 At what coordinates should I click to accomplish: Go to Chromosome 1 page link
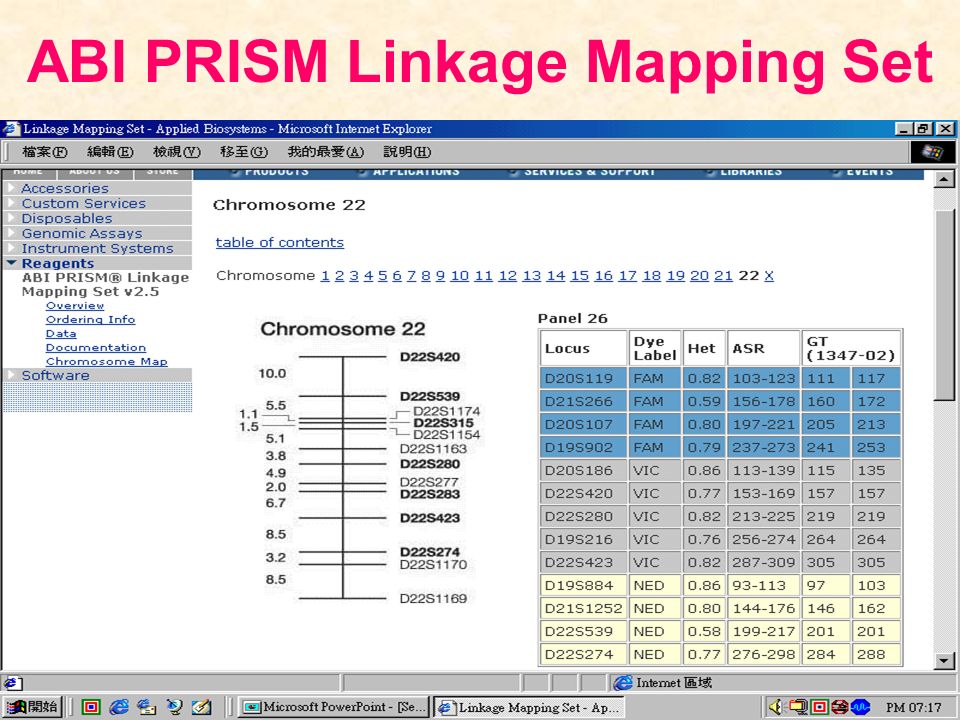pos(325,276)
